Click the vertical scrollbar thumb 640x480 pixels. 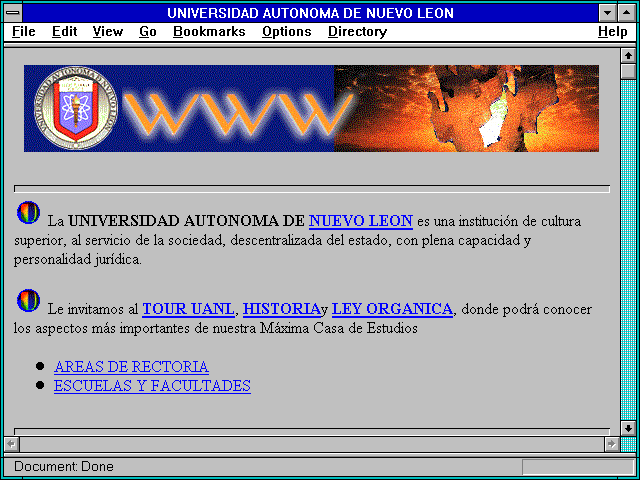[x=628, y=71]
